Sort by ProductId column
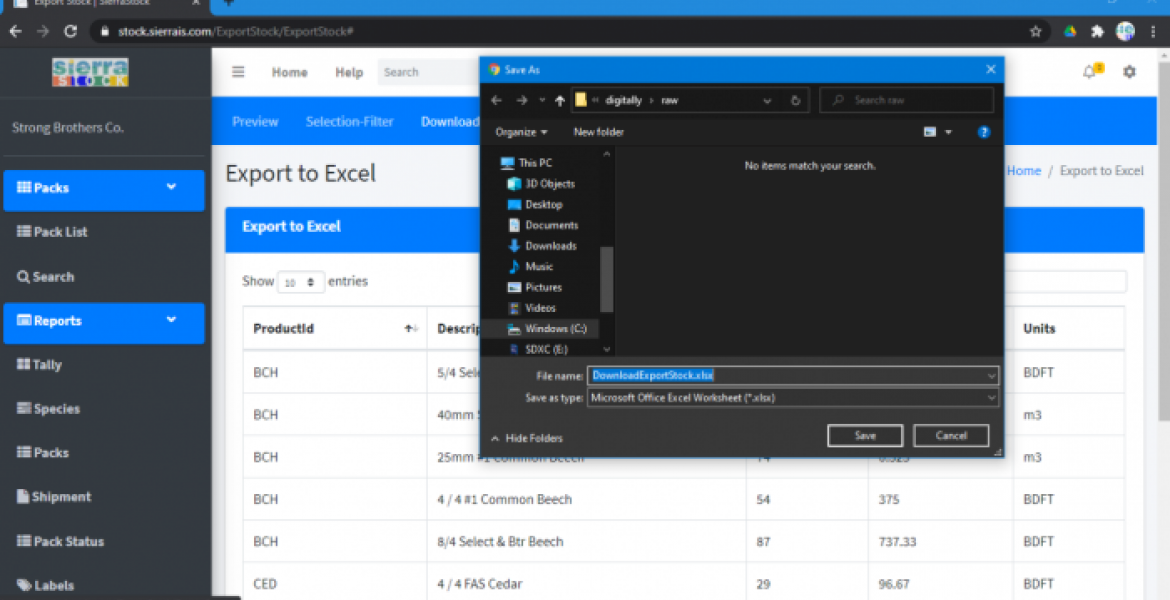The image size is (1170, 600). 334,328
